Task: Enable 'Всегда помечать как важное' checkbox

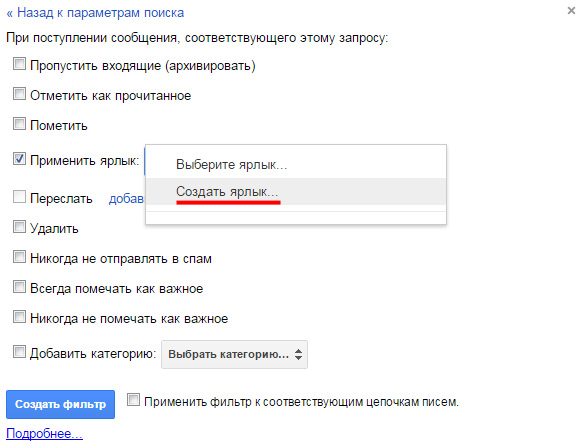Action: 19,287
